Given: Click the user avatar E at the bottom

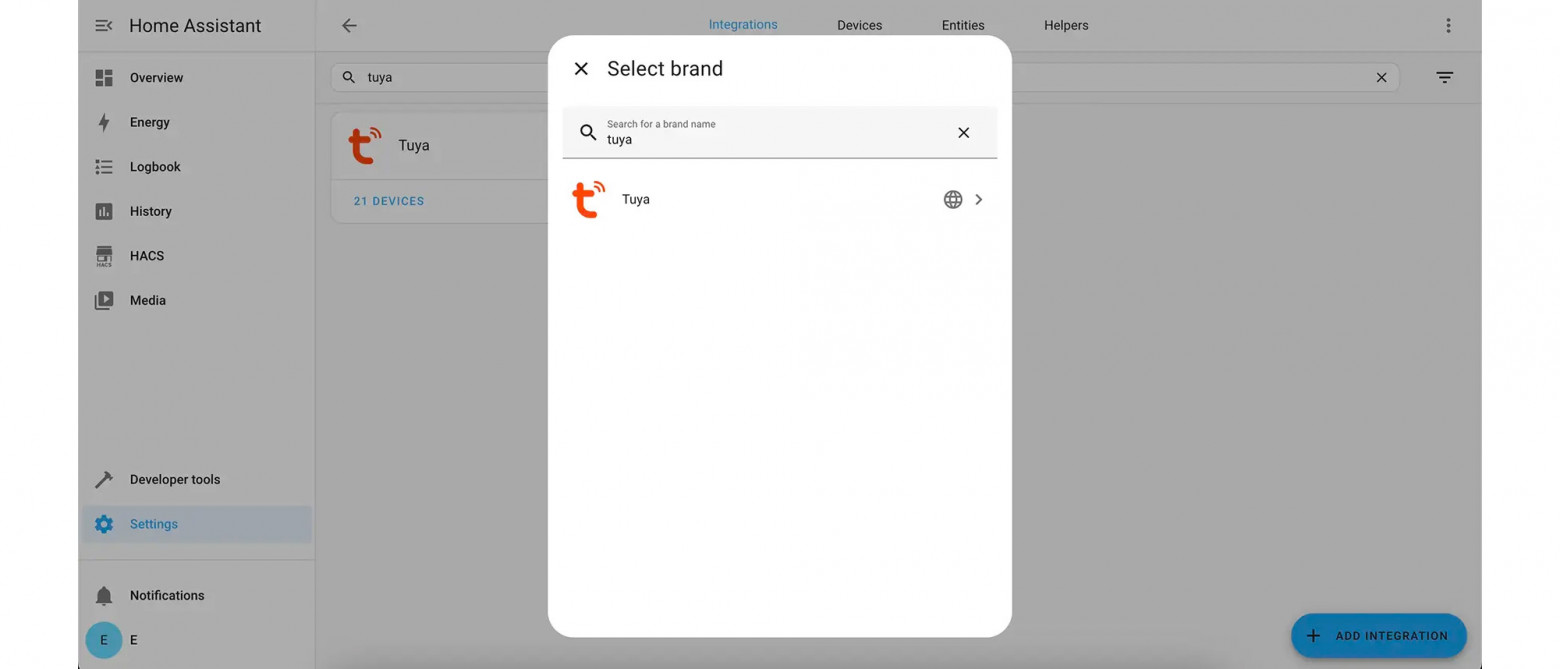Looking at the screenshot, I should click(104, 640).
